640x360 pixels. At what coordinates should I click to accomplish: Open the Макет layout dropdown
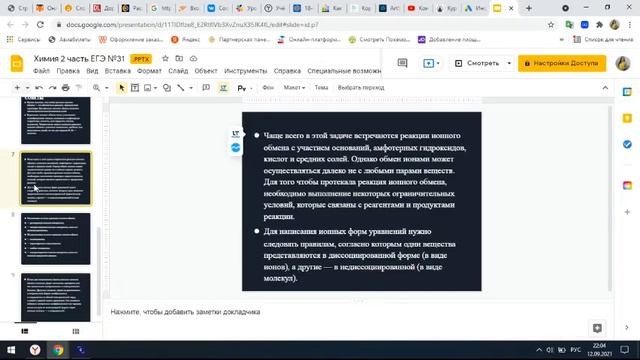[294, 88]
